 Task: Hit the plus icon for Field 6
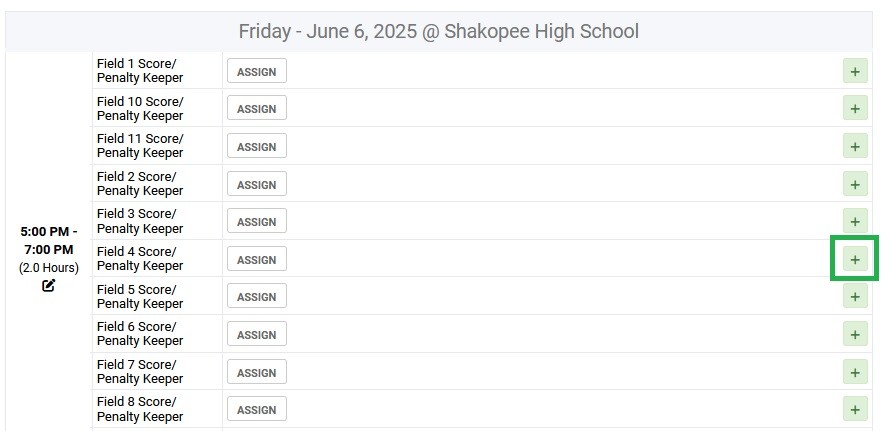854,334
